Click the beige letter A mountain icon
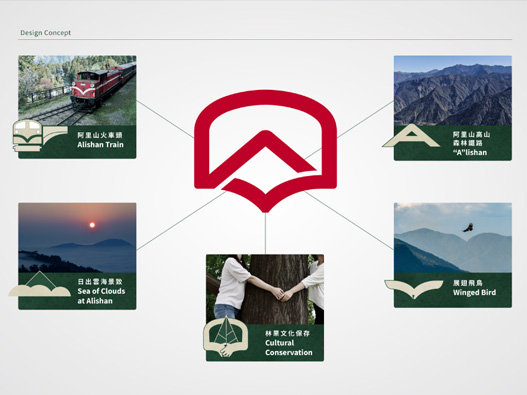This screenshot has height=395, width=527. tap(411, 135)
